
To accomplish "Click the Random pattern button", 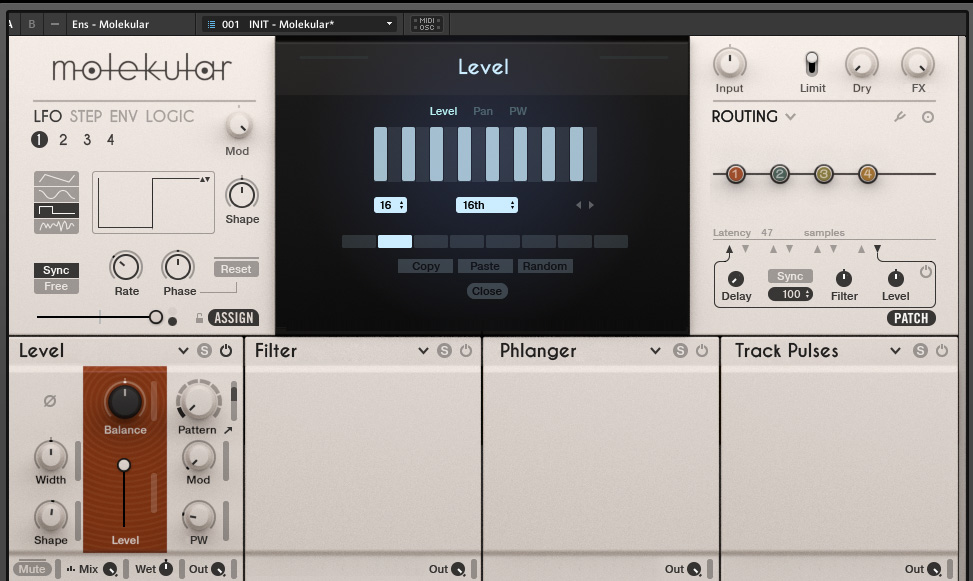I will 545,266.
